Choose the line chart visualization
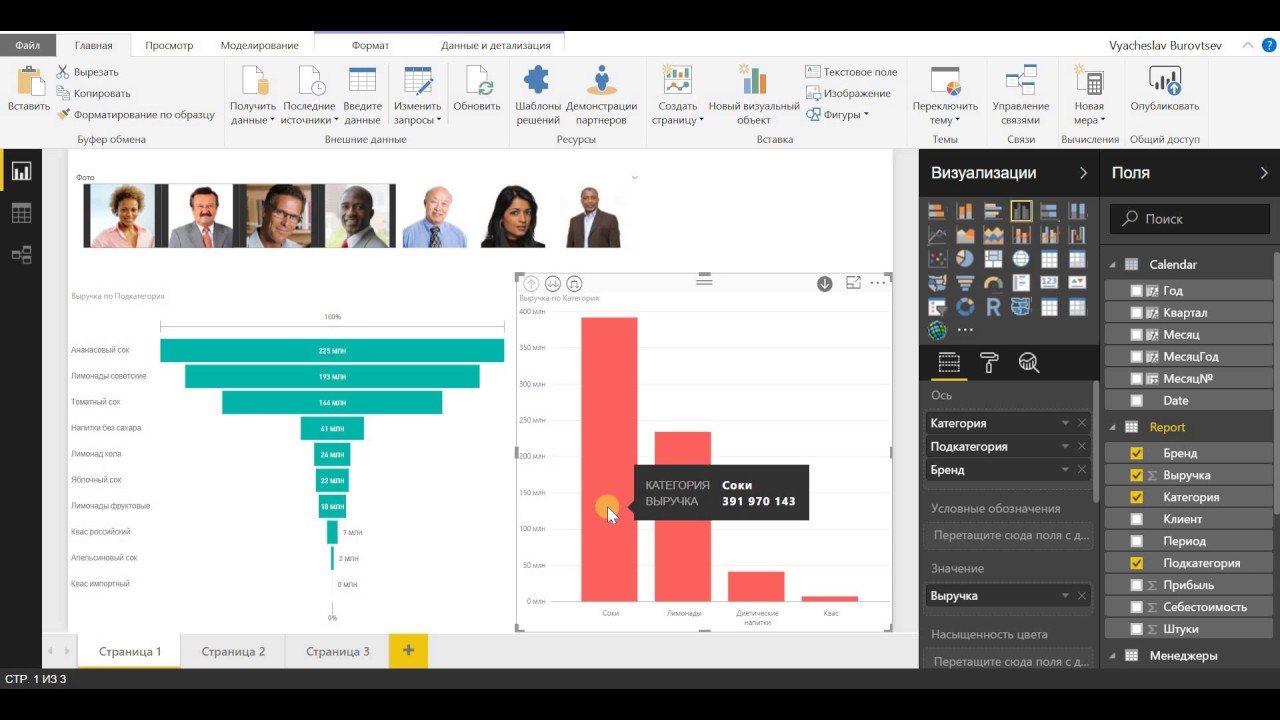 (937, 235)
